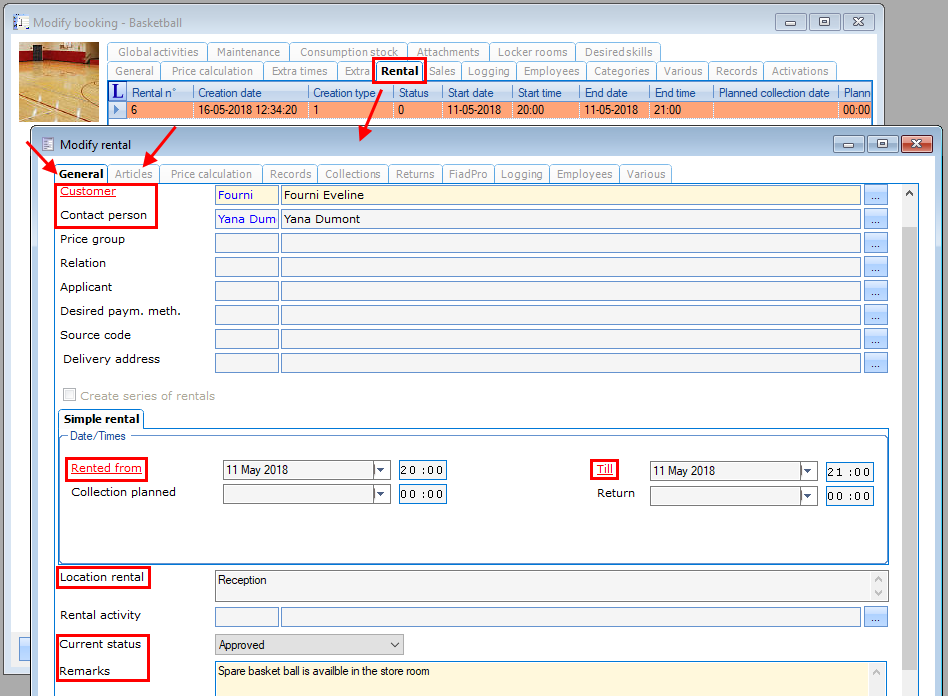This screenshot has height=696, width=948.
Task: Open the Records tab in Modify rental
Action: tap(290, 174)
